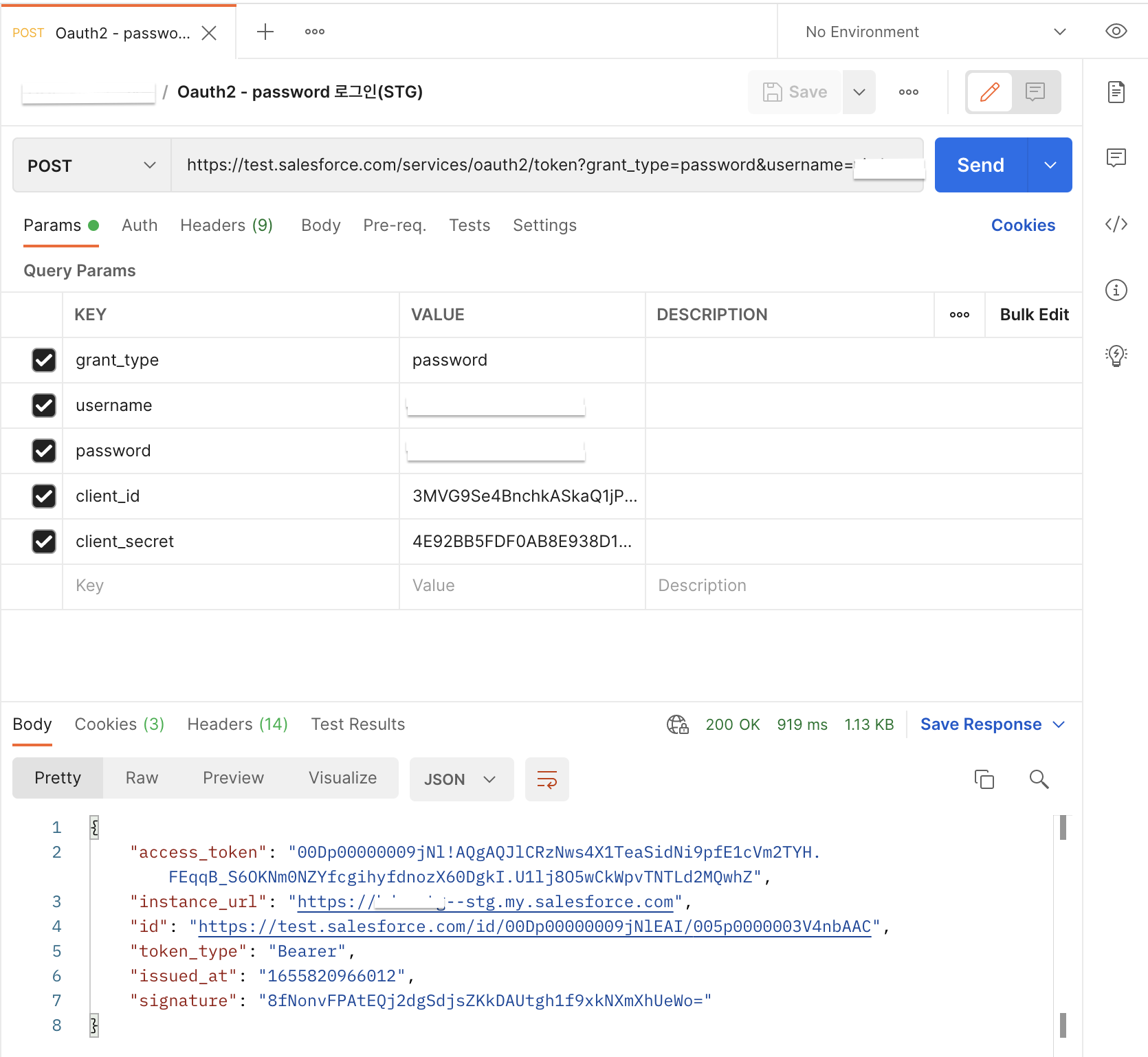
Task: Open request options three-dot menu beside Save
Action: (x=909, y=92)
